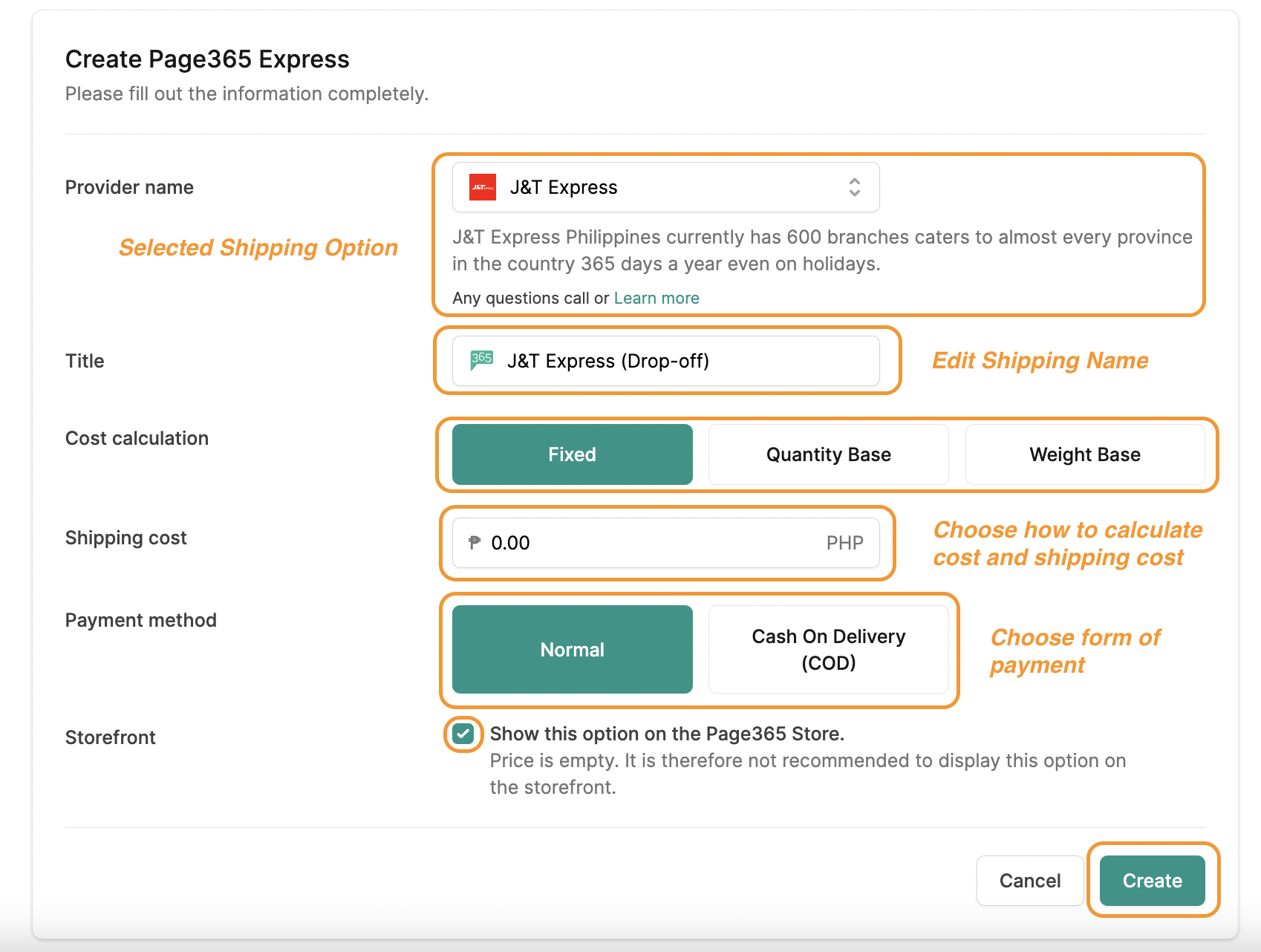Click the Shipping cost amount field

pos(665,543)
